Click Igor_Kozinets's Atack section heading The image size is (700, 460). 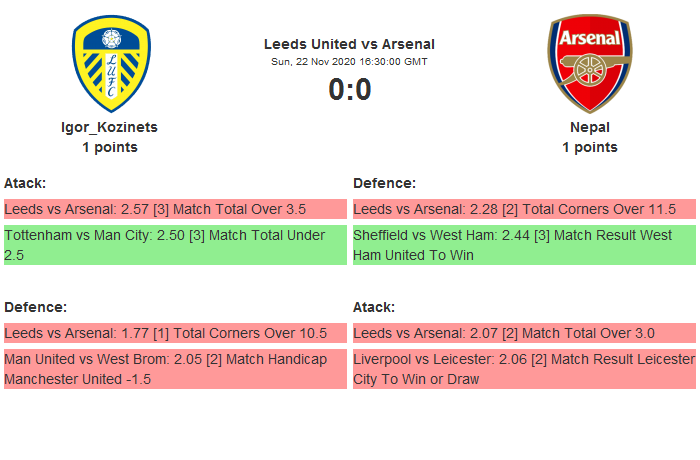(25, 183)
